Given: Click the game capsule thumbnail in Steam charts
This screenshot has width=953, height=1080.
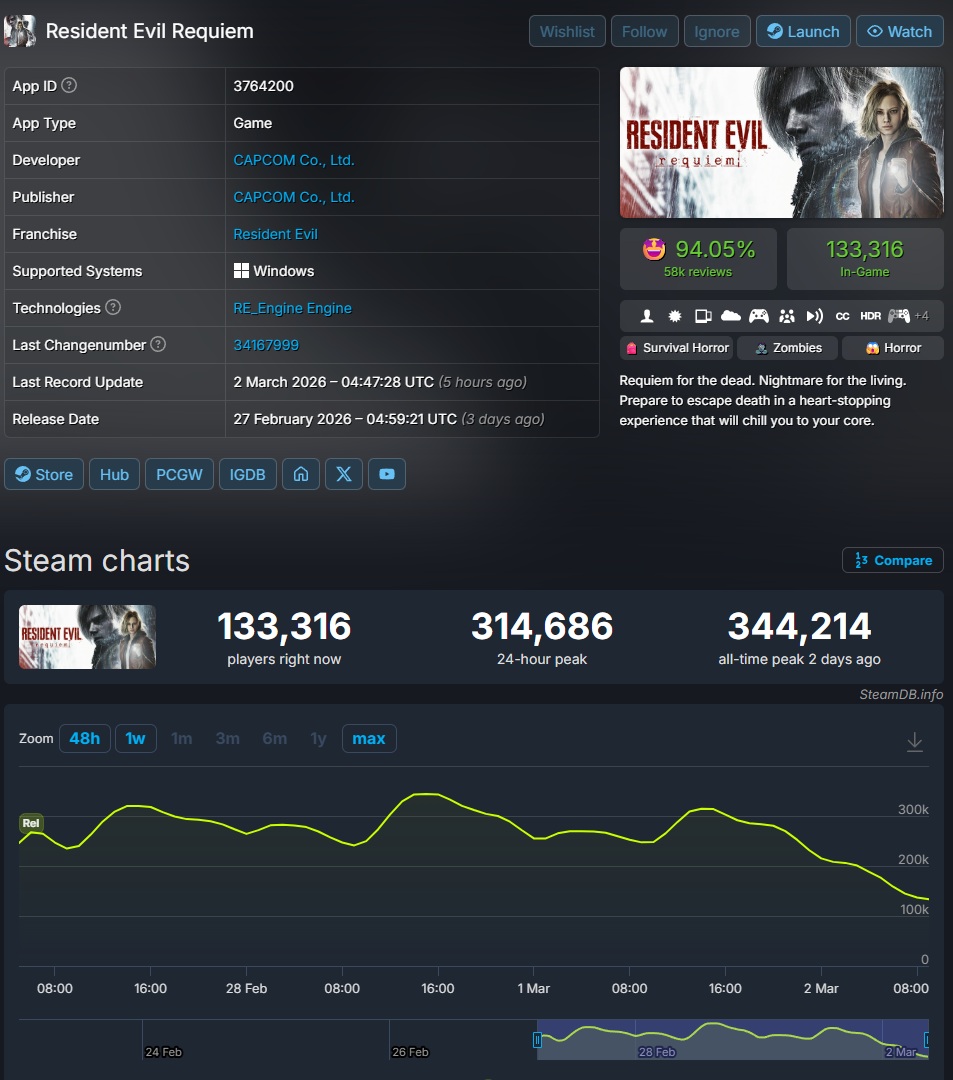Looking at the screenshot, I should [x=86, y=637].
